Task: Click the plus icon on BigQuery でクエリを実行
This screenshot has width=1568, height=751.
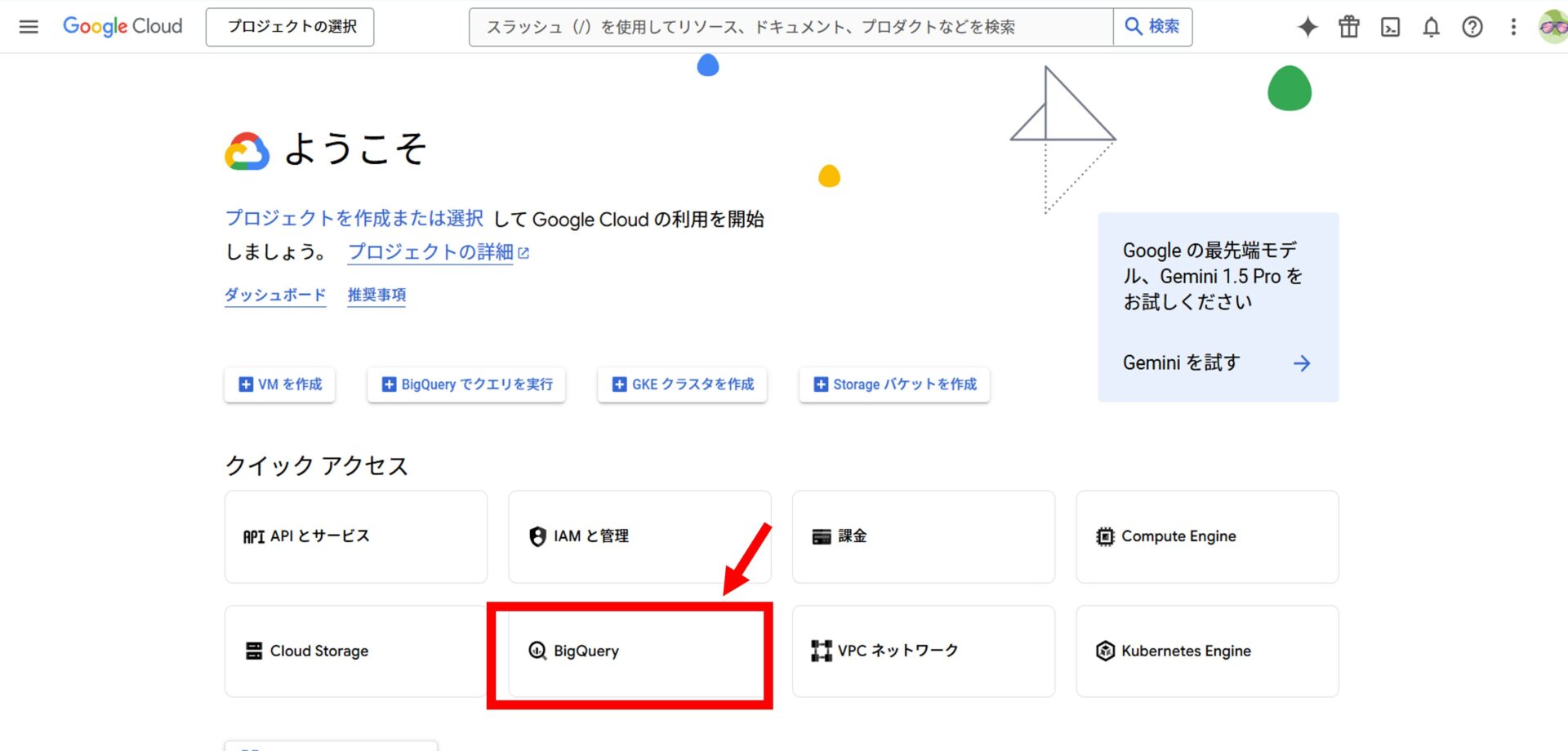Action: click(390, 384)
